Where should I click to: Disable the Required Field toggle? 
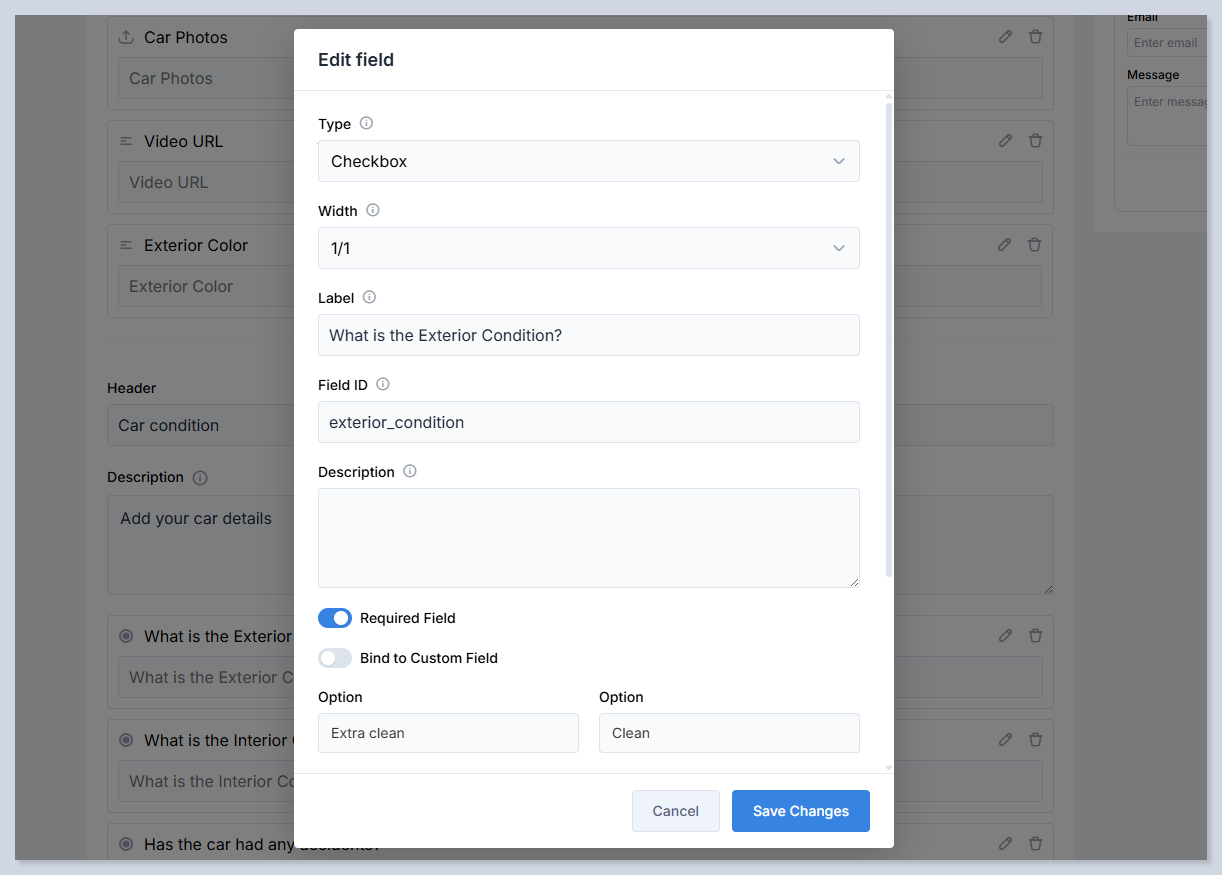coord(335,618)
